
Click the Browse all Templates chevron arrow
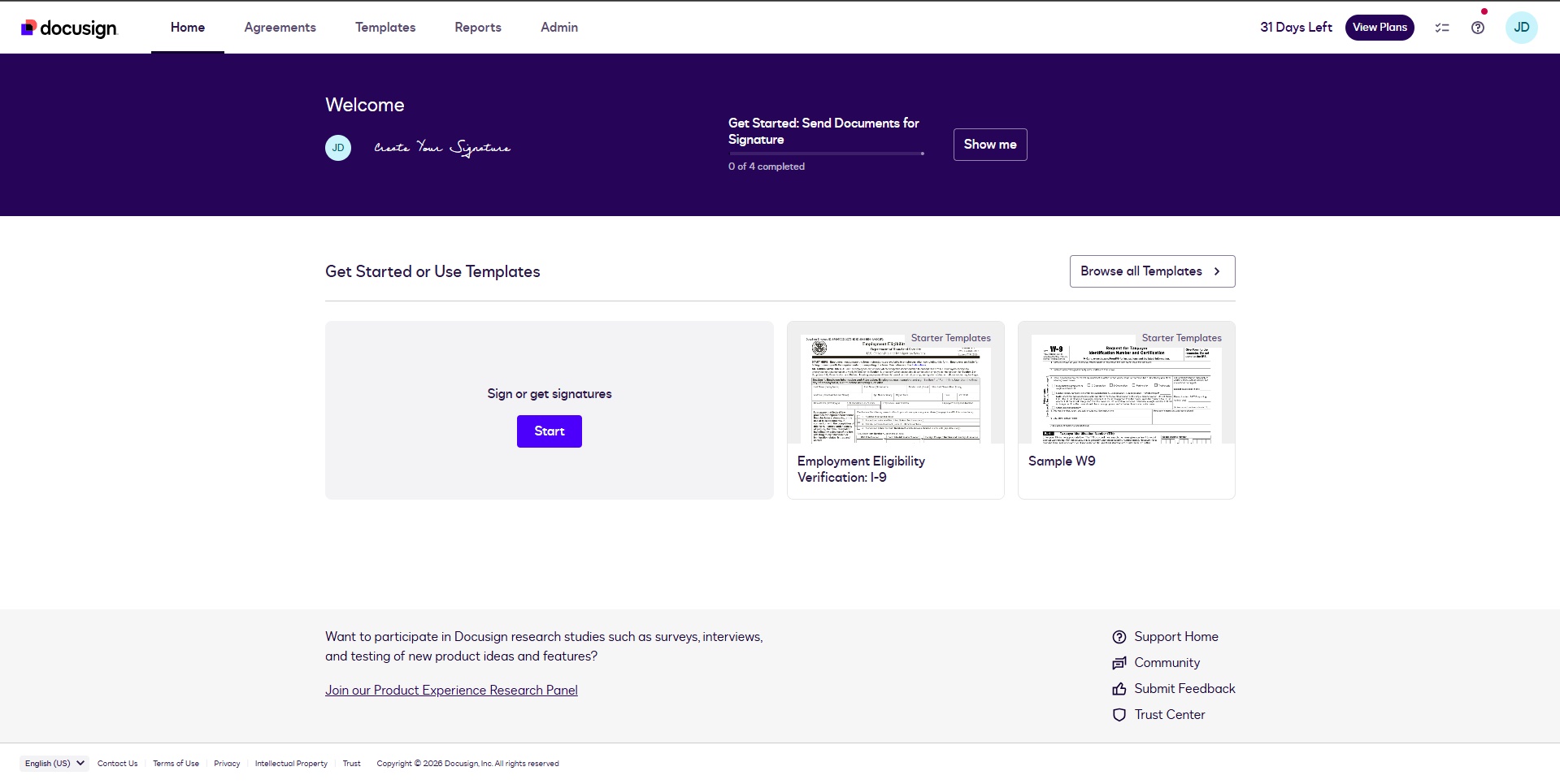1217,271
